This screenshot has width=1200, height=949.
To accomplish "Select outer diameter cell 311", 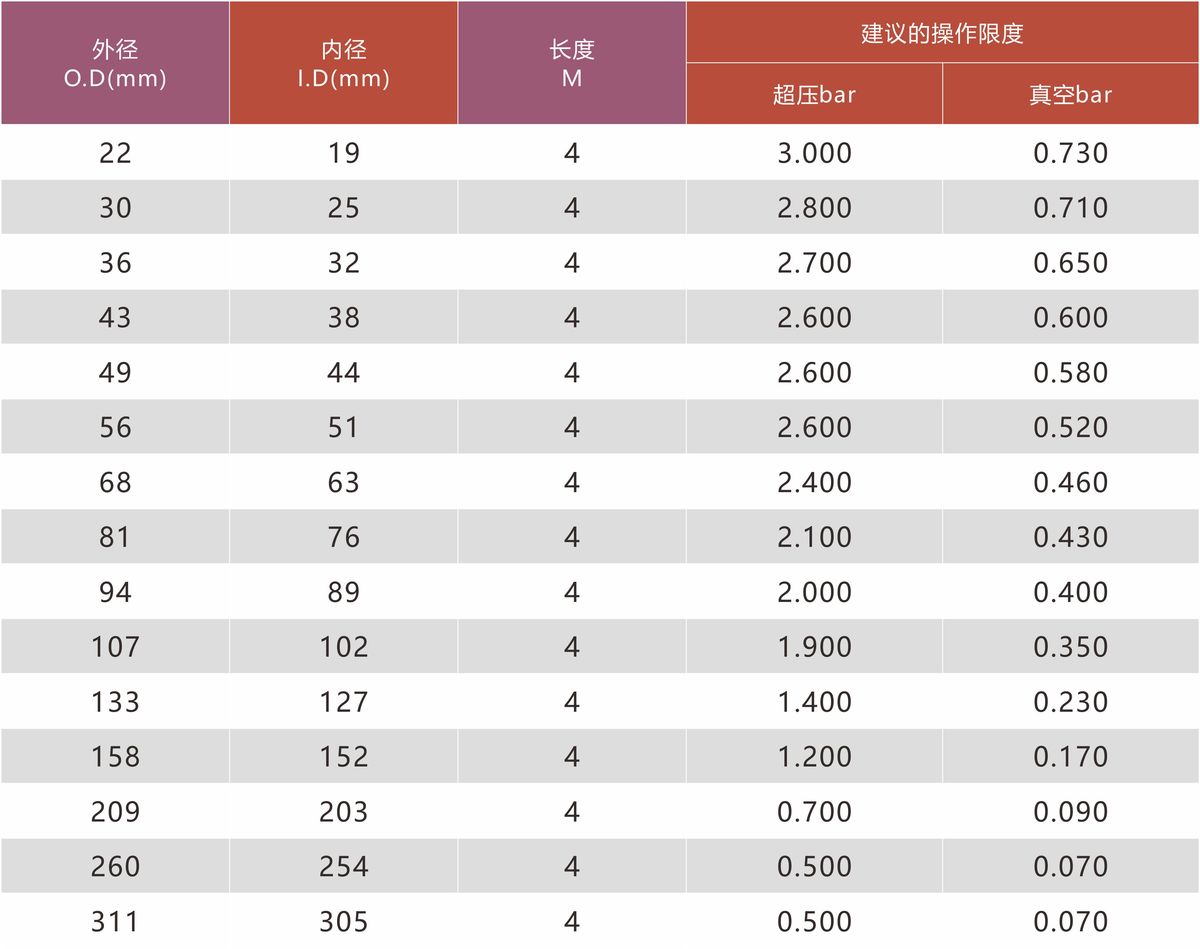I will (115, 921).
